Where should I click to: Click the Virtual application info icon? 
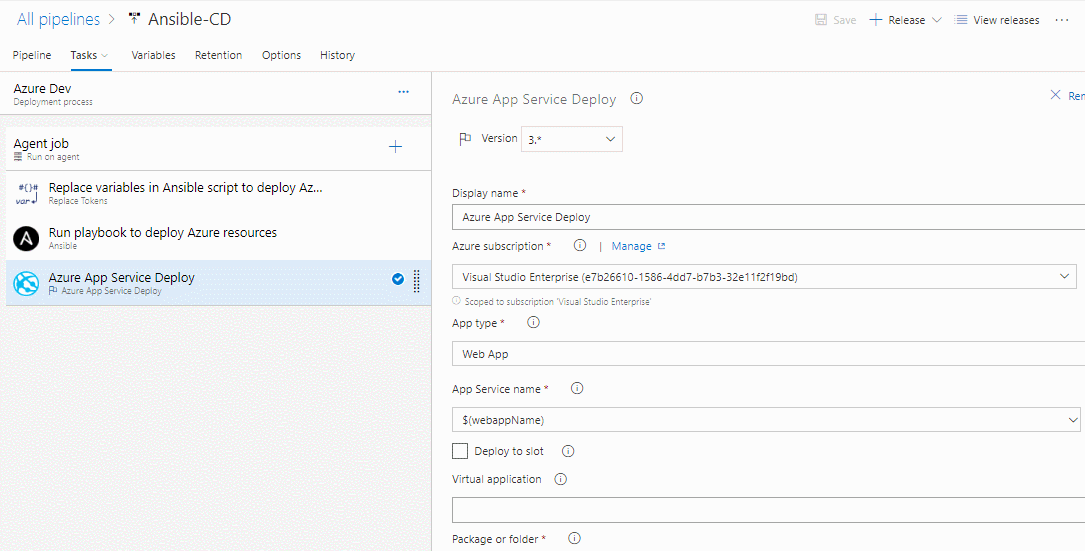click(x=561, y=479)
